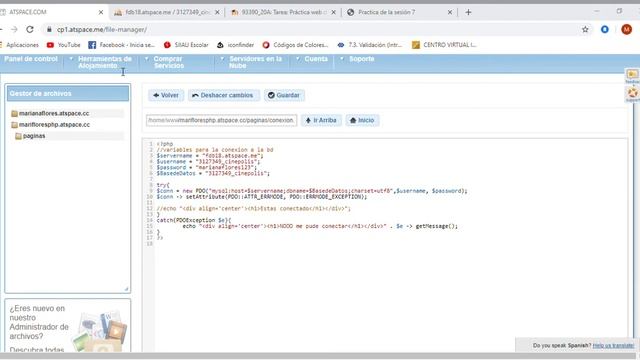
Task: Click the address bar URL cp1.atspace.me
Action: [x=102, y=29]
